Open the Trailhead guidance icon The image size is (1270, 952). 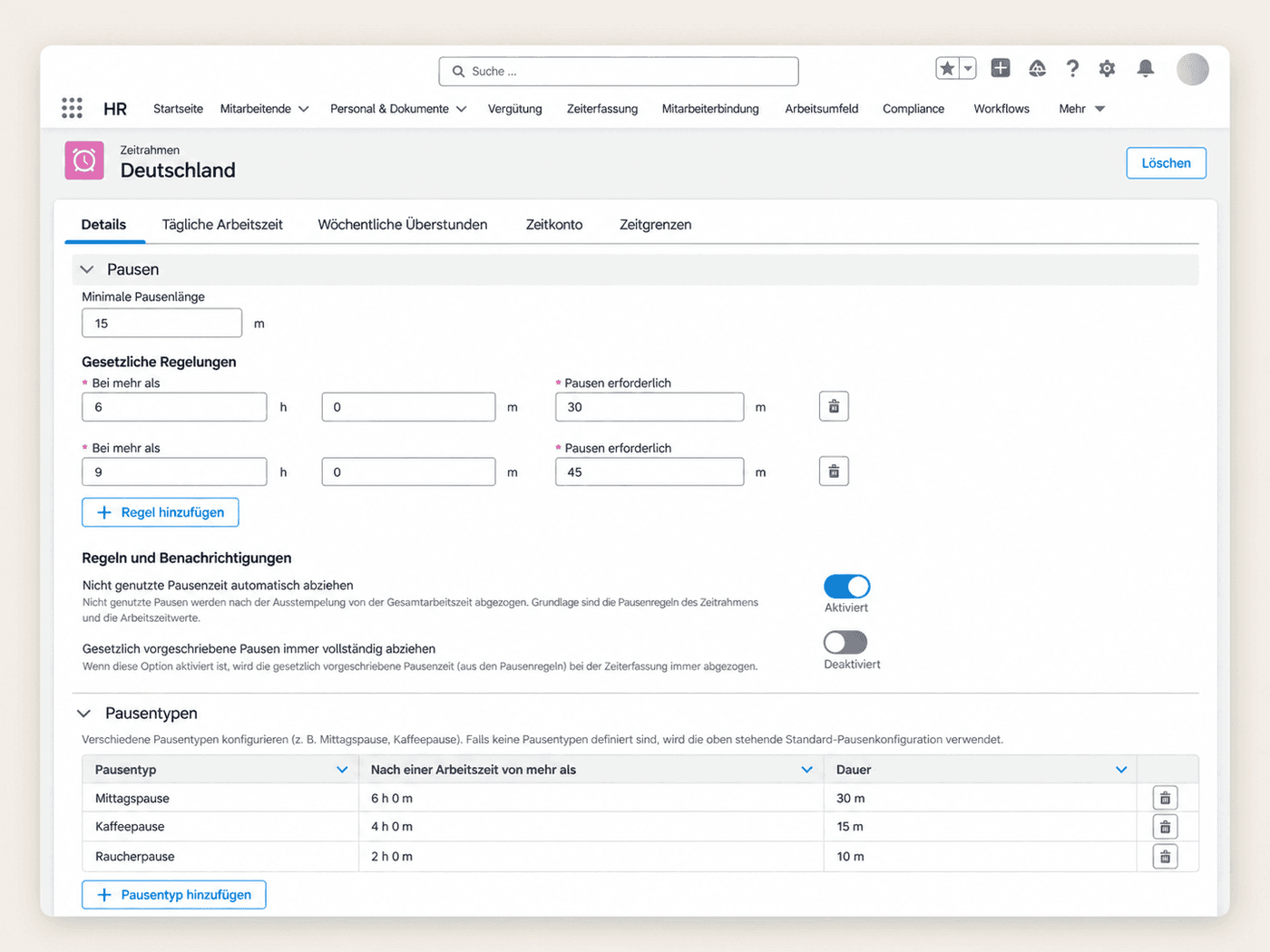pos(1037,68)
